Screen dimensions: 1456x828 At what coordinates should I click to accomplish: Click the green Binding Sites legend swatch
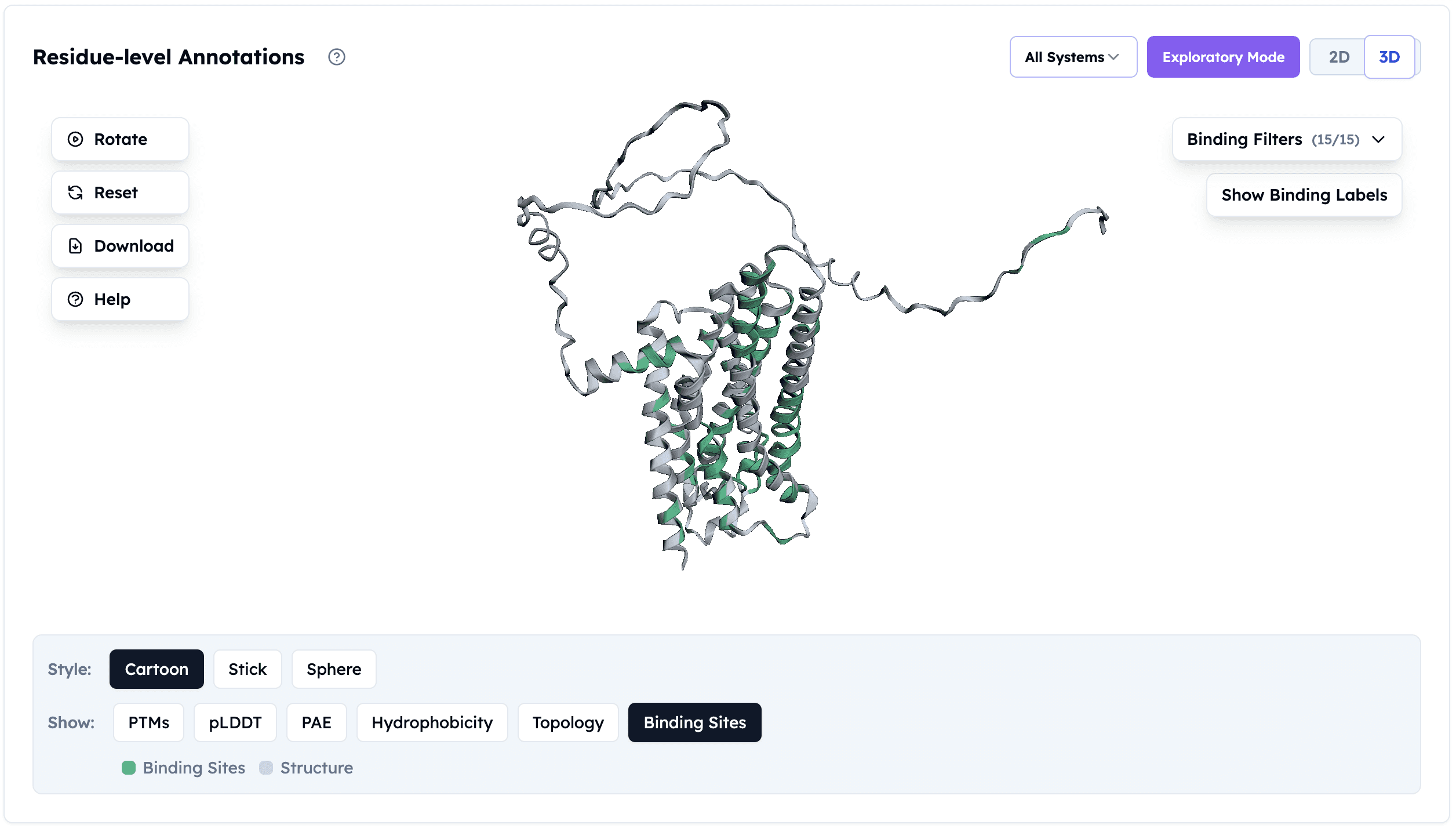[129, 768]
